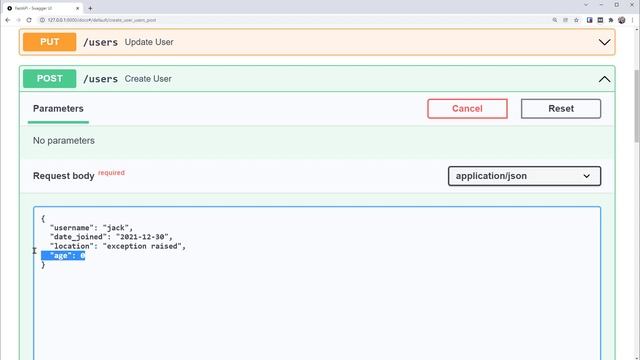
Task: Open a new browser tab
Action: click(x=90, y=8)
